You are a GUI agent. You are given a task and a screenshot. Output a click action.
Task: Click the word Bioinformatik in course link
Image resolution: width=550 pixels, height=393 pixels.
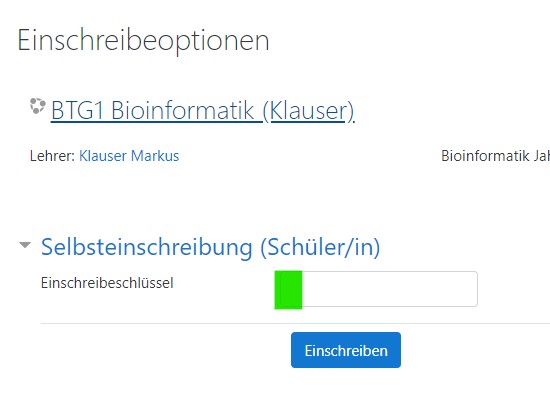[x=182, y=111]
